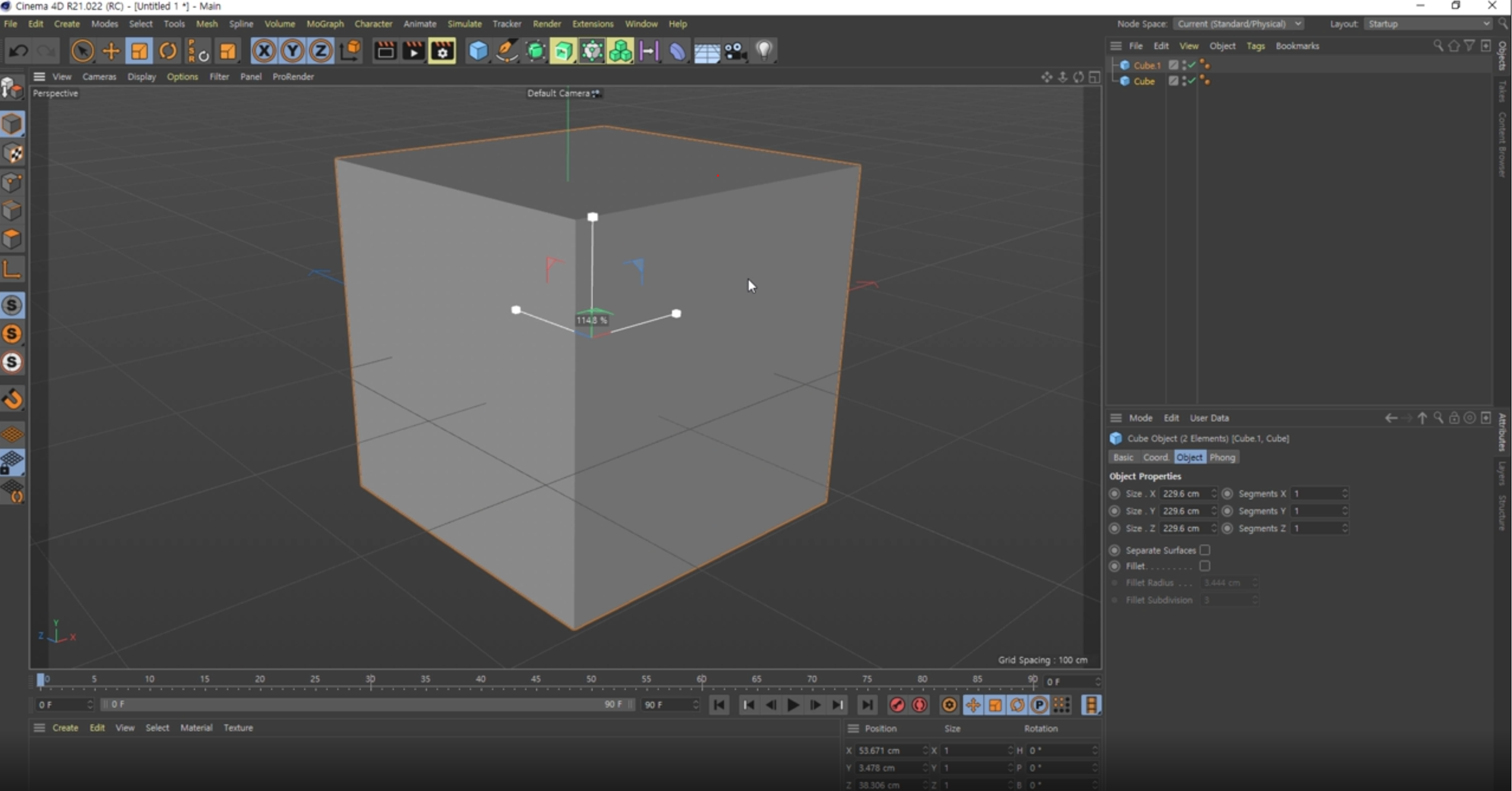Expand the Node Space dropdown
The height and width of the screenshot is (791, 1512).
click(x=1239, y=24)
